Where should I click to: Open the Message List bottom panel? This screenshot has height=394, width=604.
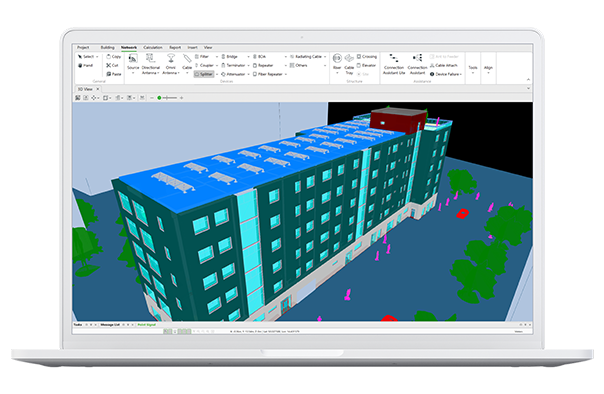(110, 325)
